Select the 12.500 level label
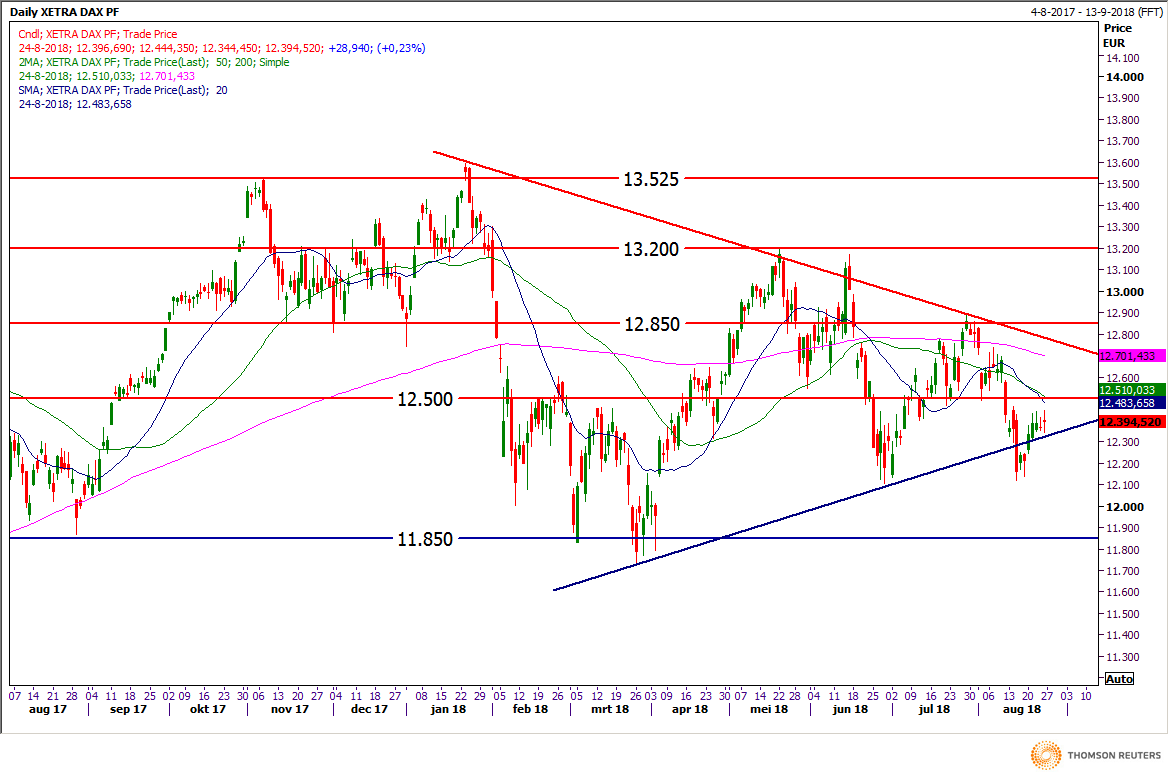This screenshot has width=1169, height=774. coord(425,400)
